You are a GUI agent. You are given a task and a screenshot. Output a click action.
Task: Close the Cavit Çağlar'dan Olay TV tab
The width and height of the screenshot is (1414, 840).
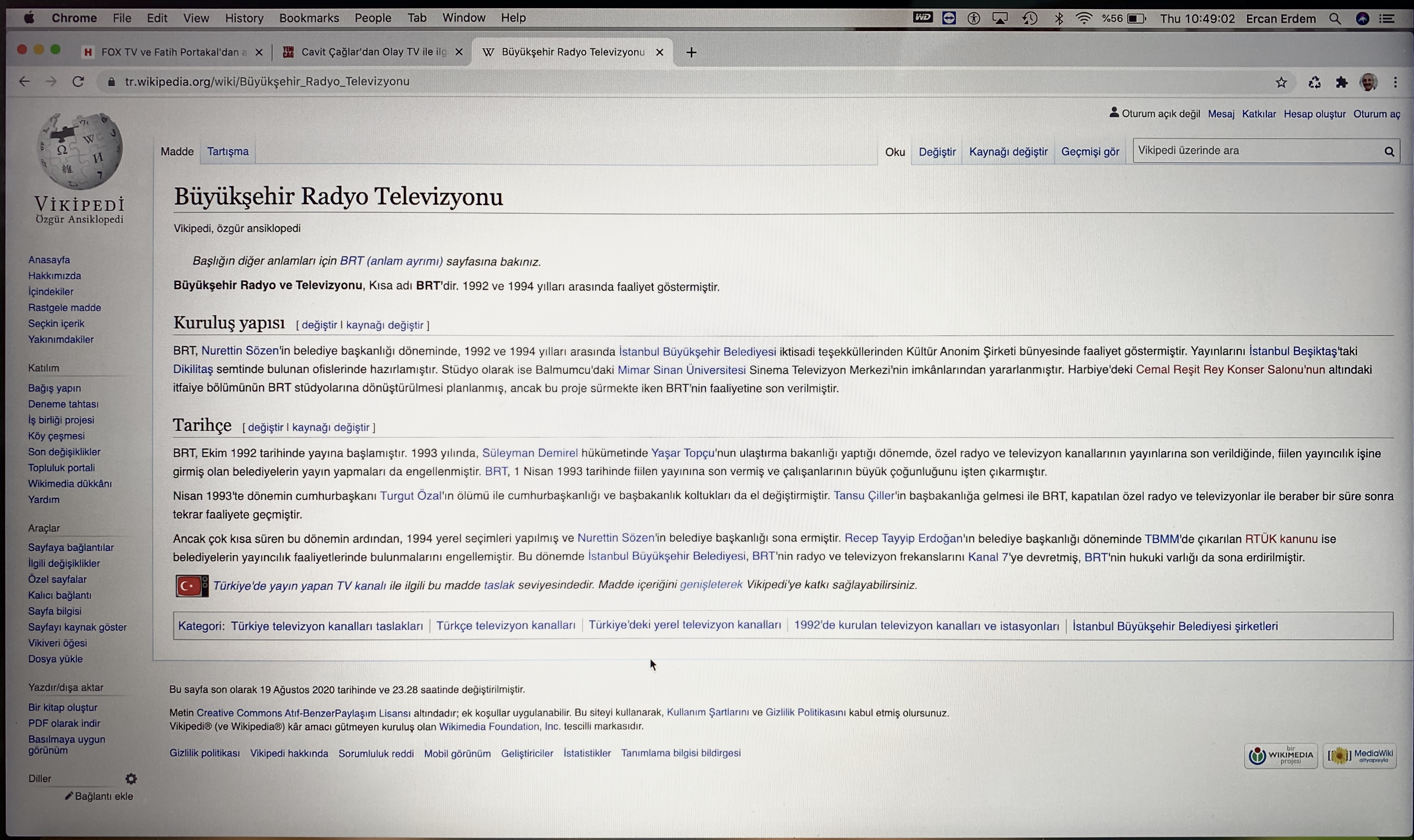tap(459, 52)
